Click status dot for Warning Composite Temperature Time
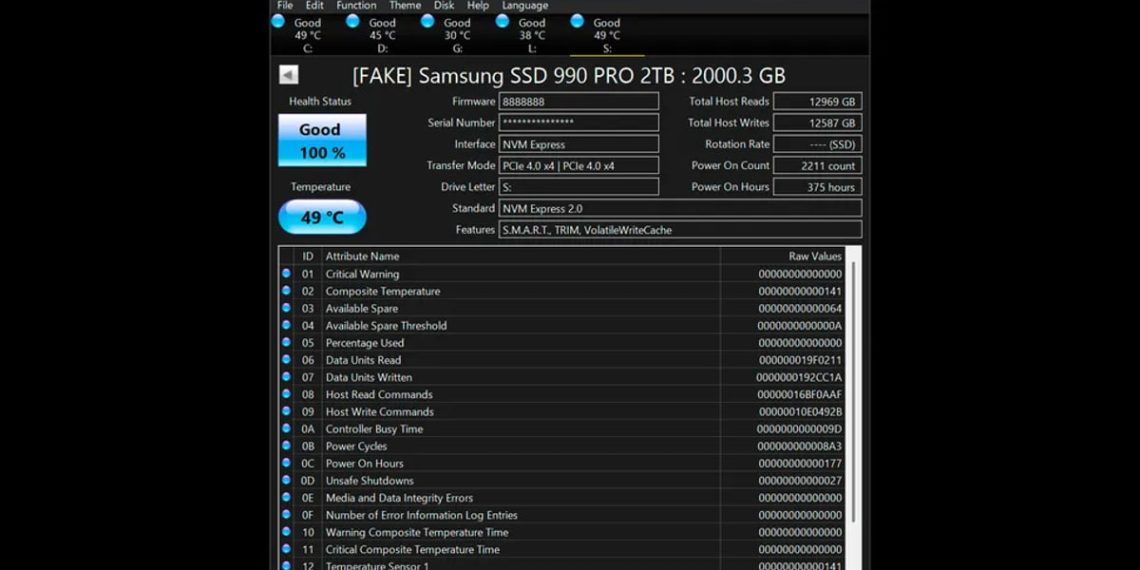 click(x=286, y=531)
